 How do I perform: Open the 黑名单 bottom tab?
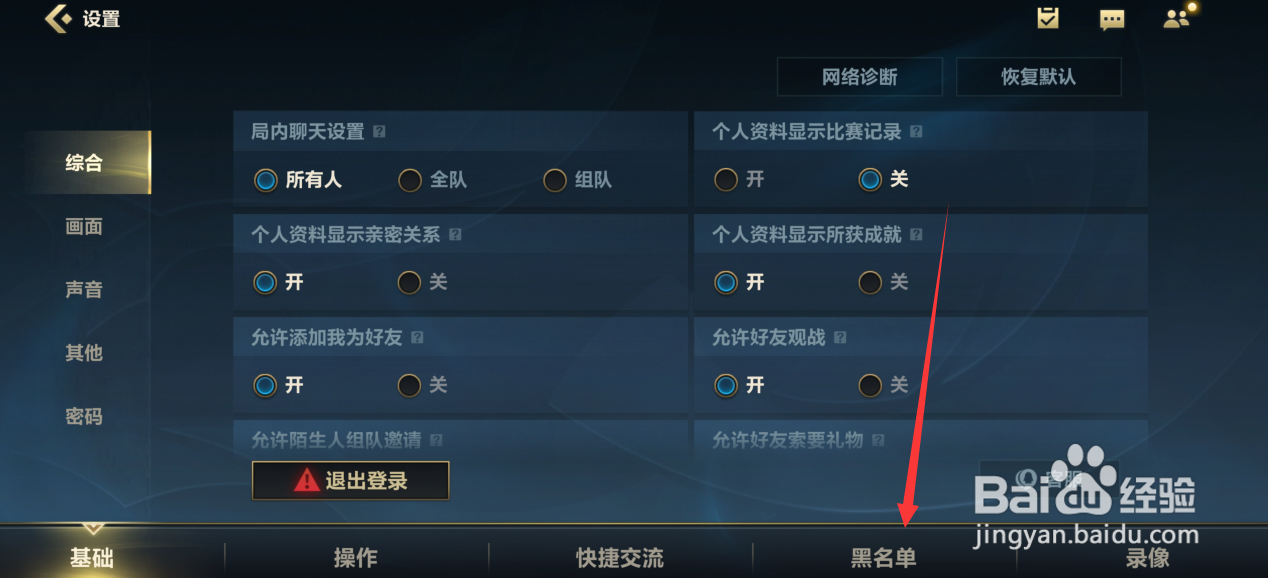tap(884, 557)
